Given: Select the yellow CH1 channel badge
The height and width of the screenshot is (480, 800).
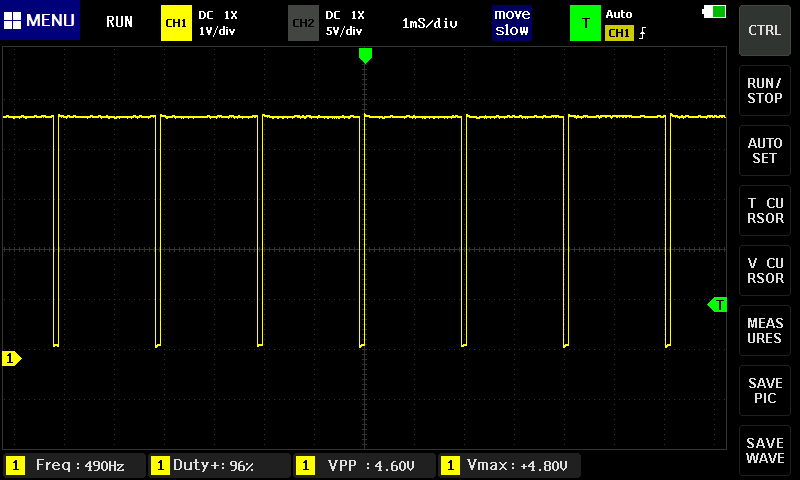Looking at the screenshot, I should [176, 23].
